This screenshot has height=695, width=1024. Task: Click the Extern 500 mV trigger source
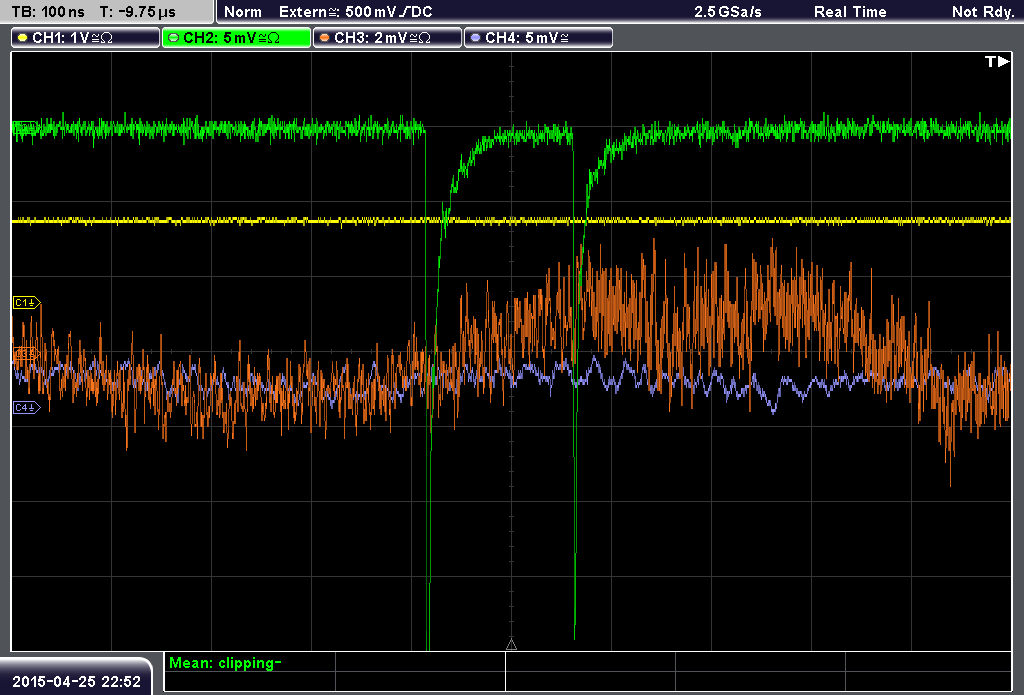click(355, 12)
